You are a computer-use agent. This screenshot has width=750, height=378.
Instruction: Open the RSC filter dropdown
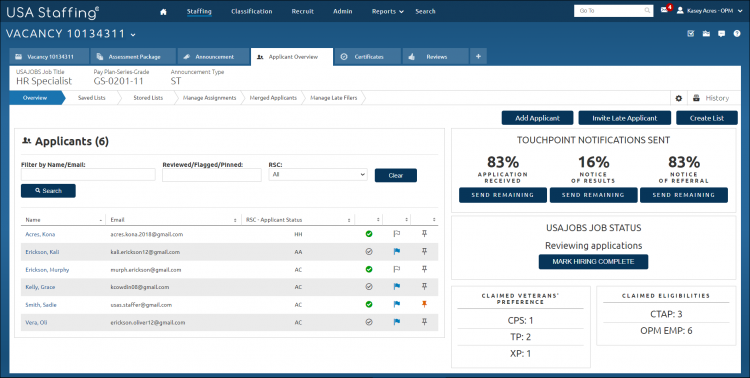coord(318,175)
